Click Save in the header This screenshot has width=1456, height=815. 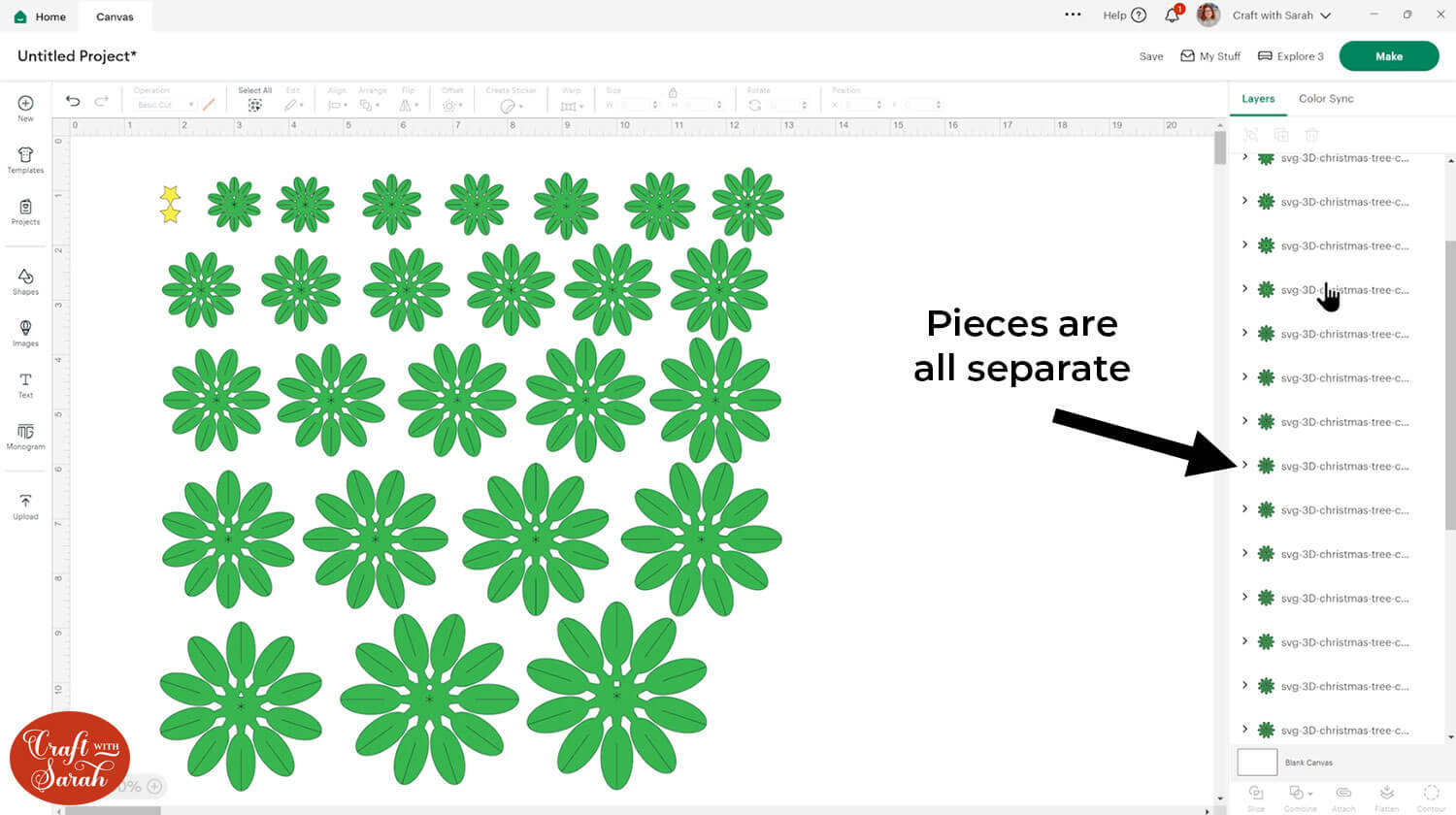[1150, 56]
